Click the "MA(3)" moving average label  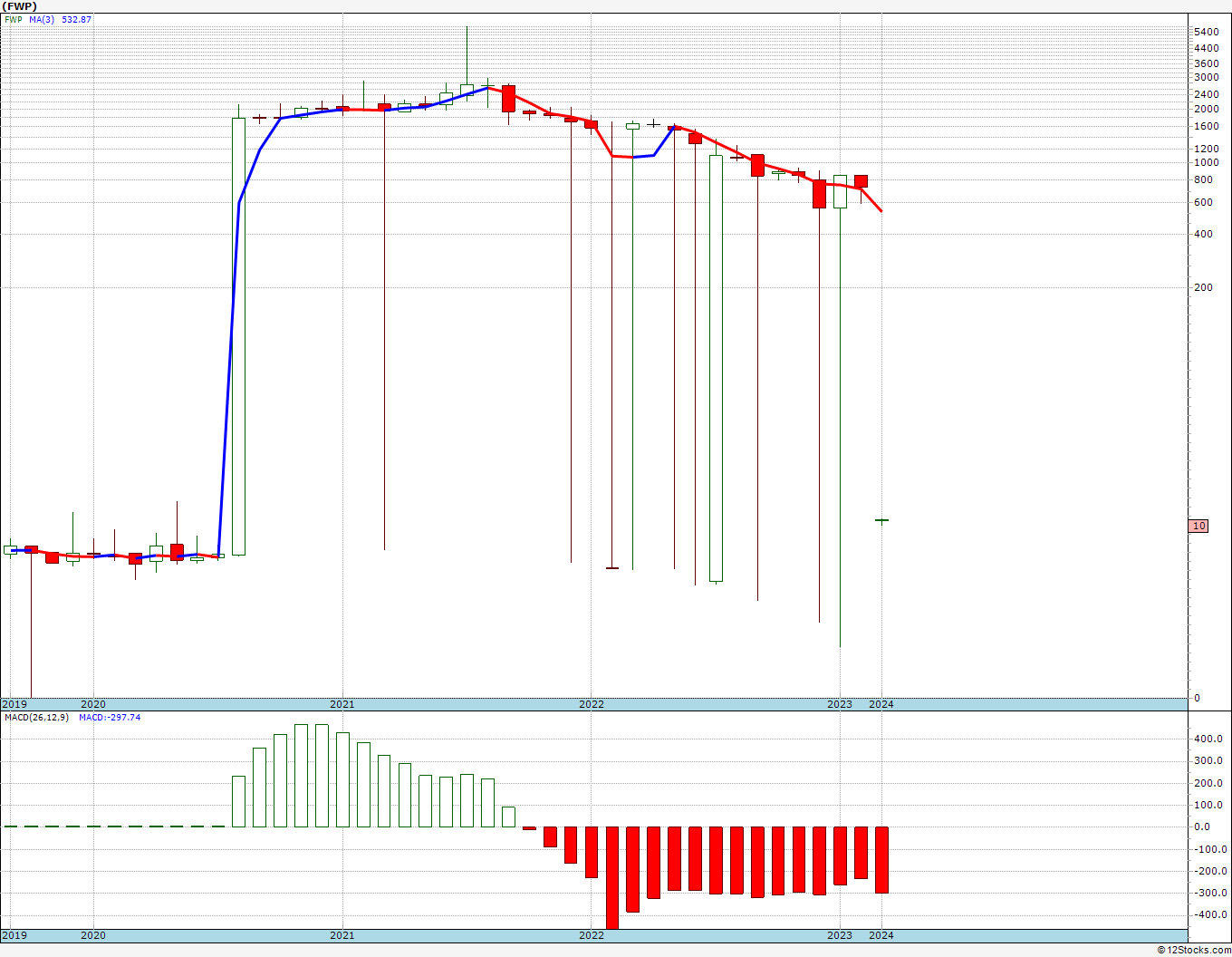coord(42,19)
